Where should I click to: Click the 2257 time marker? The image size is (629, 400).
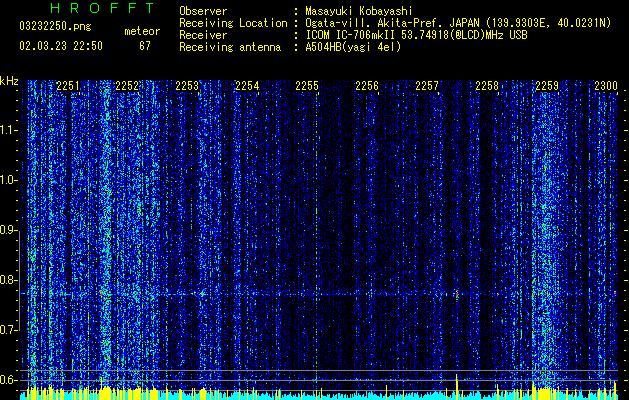click(427, 86)
